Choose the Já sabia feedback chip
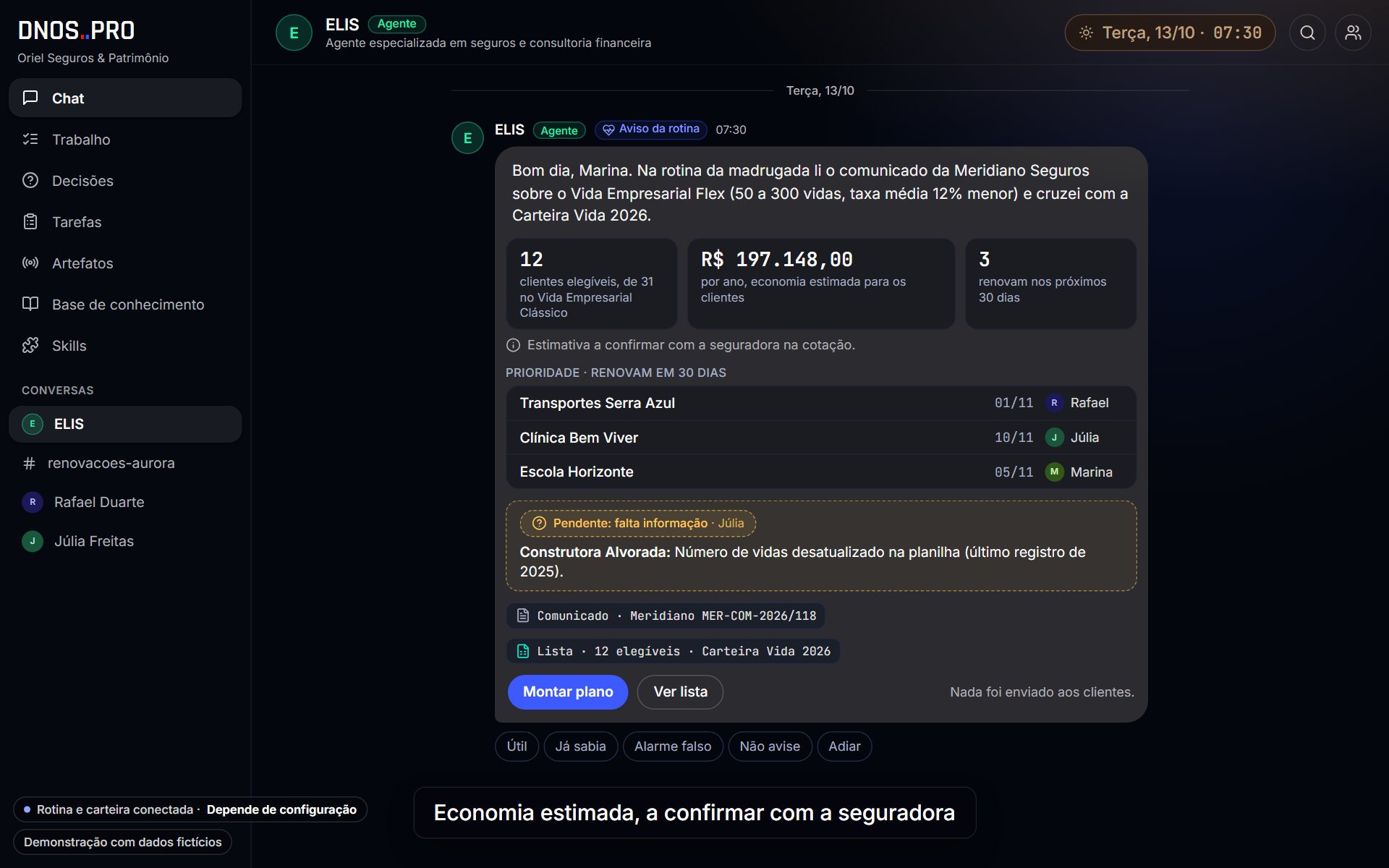Image resolution: width=1389 pixels, height=868 pixels. (580, 746)
